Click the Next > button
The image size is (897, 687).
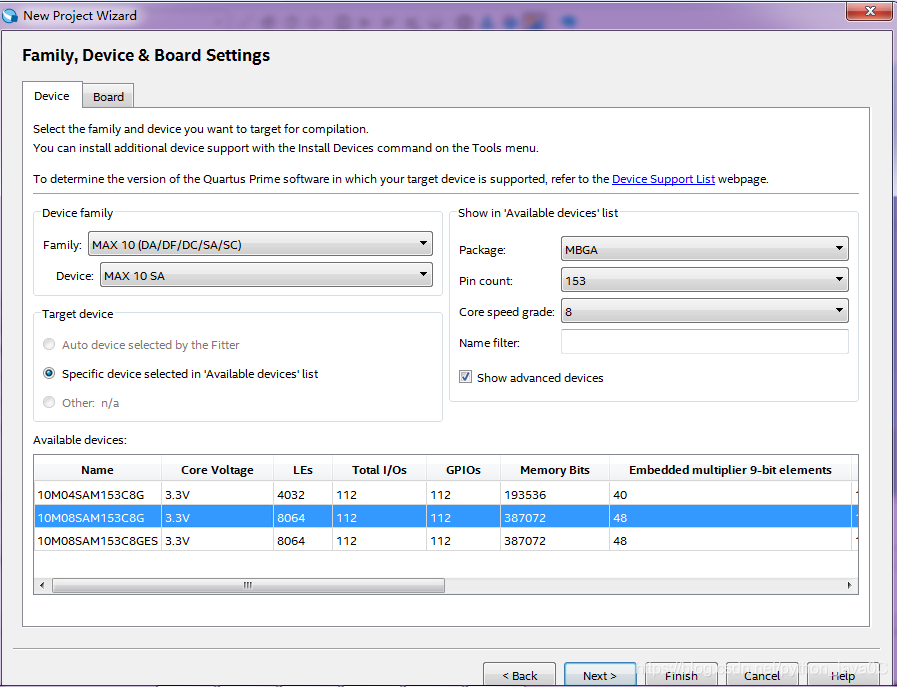[600, 675]
